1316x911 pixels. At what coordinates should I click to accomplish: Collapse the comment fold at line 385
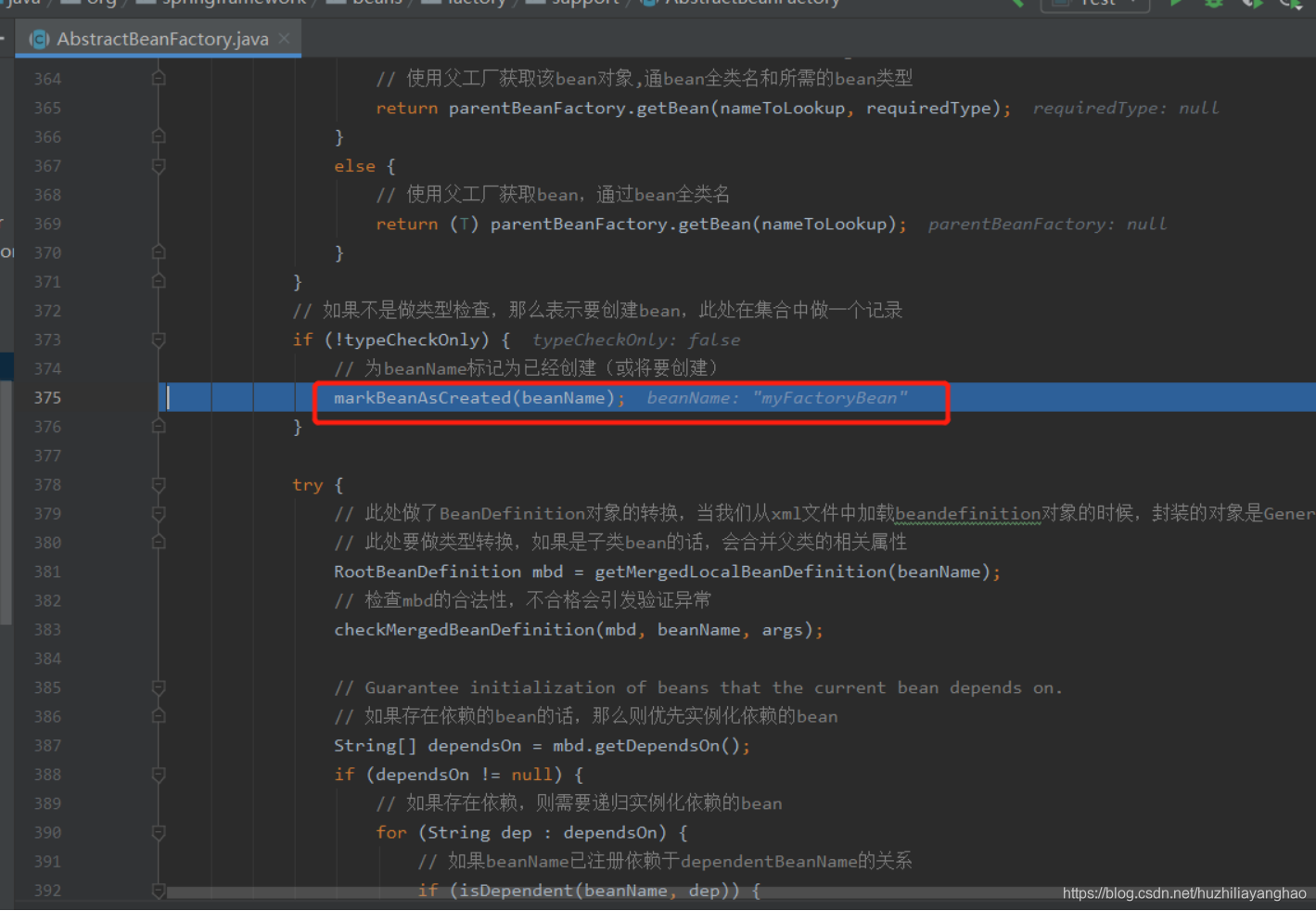coord(159,687)
